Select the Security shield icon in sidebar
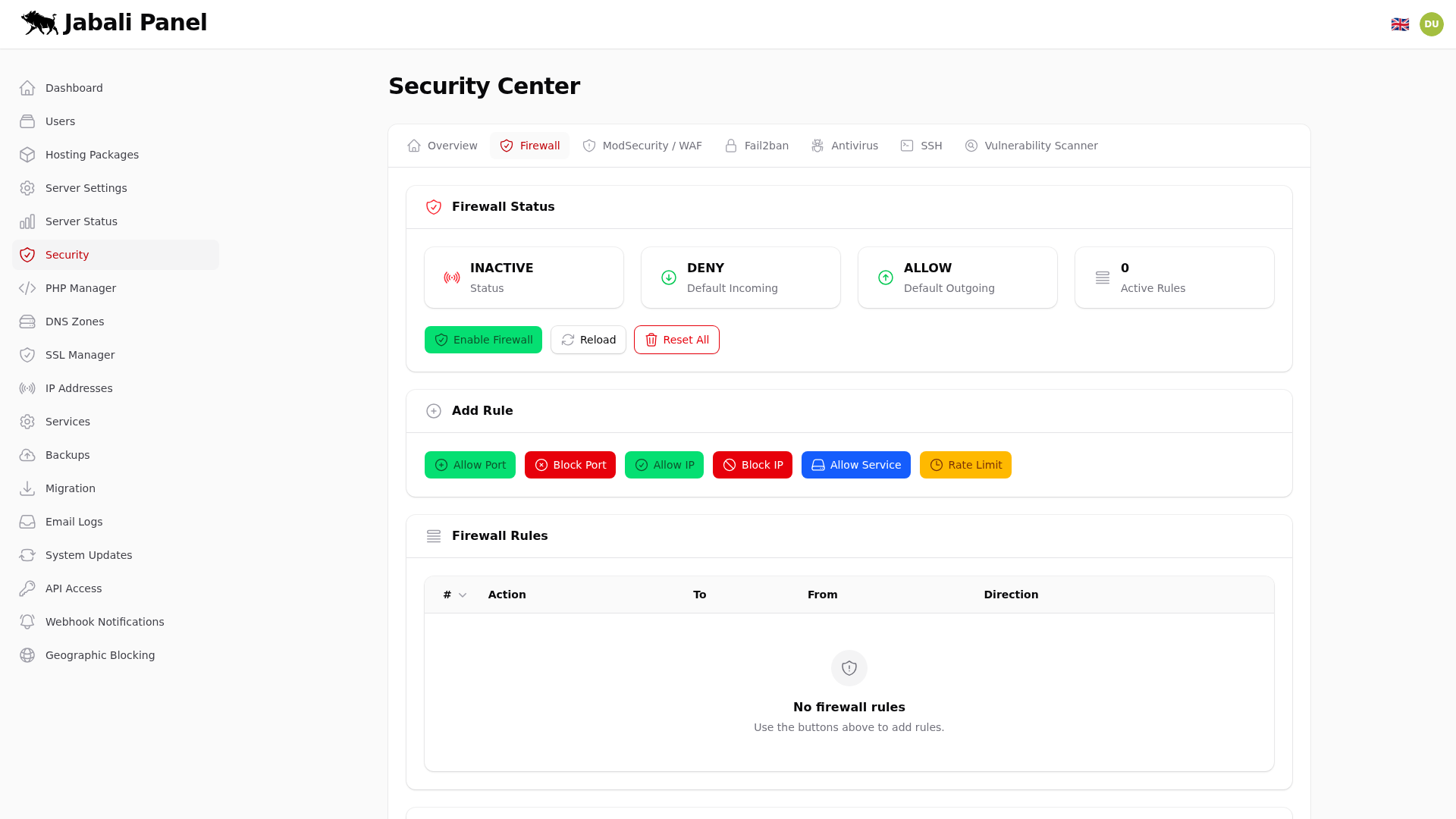 click(27, 255)
